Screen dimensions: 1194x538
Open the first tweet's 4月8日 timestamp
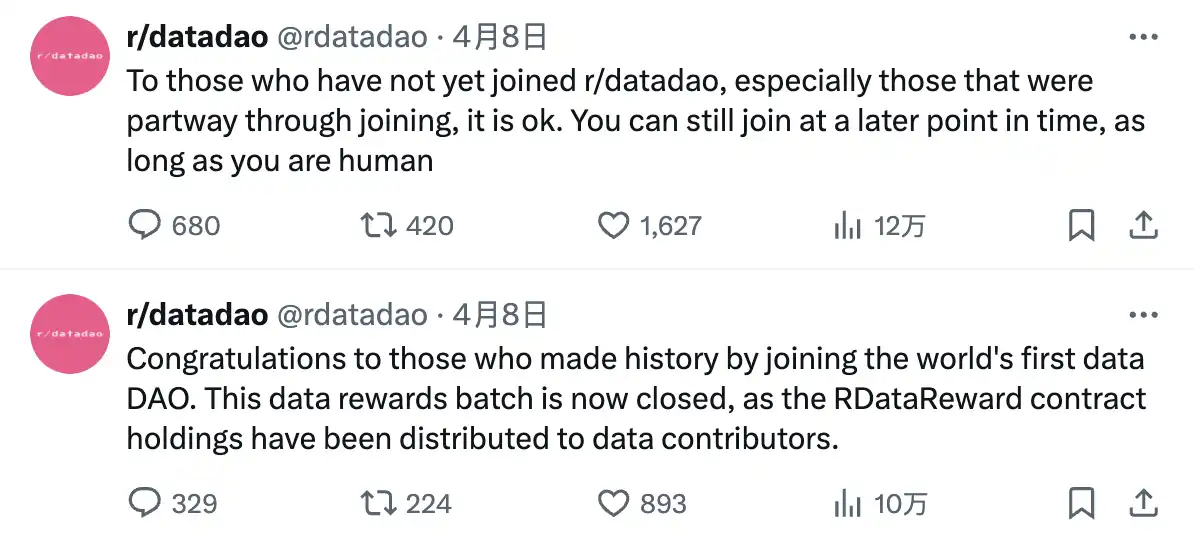(499, 38)
